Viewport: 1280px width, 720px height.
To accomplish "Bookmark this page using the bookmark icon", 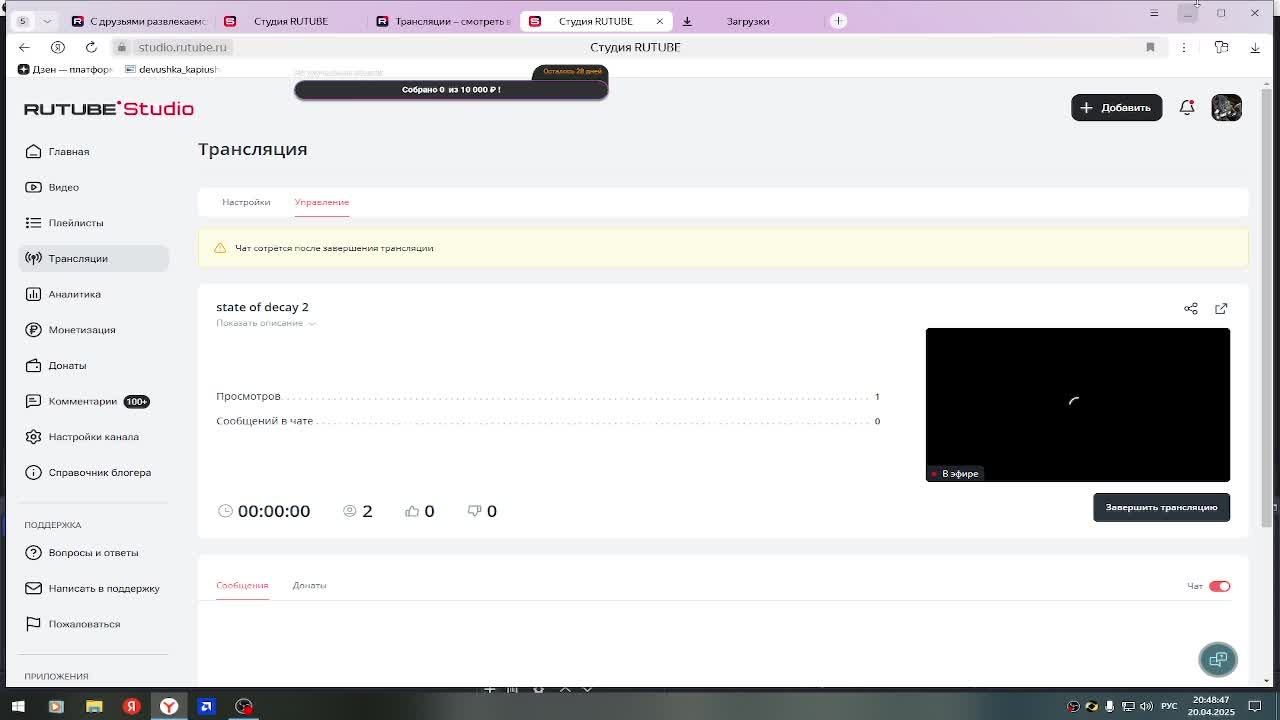I will (1150, 47).
